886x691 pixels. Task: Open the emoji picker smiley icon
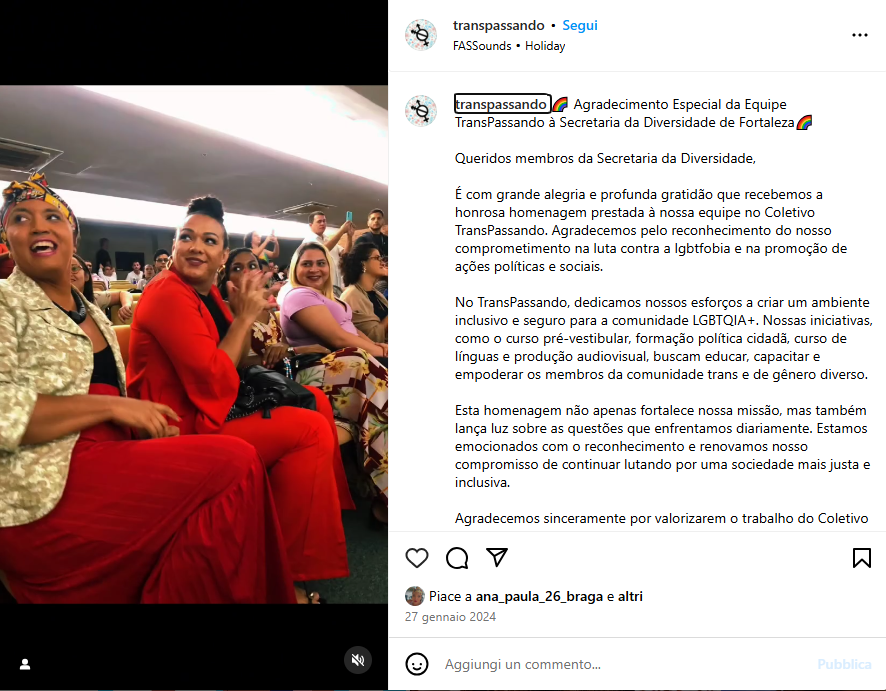coord(417,664)
